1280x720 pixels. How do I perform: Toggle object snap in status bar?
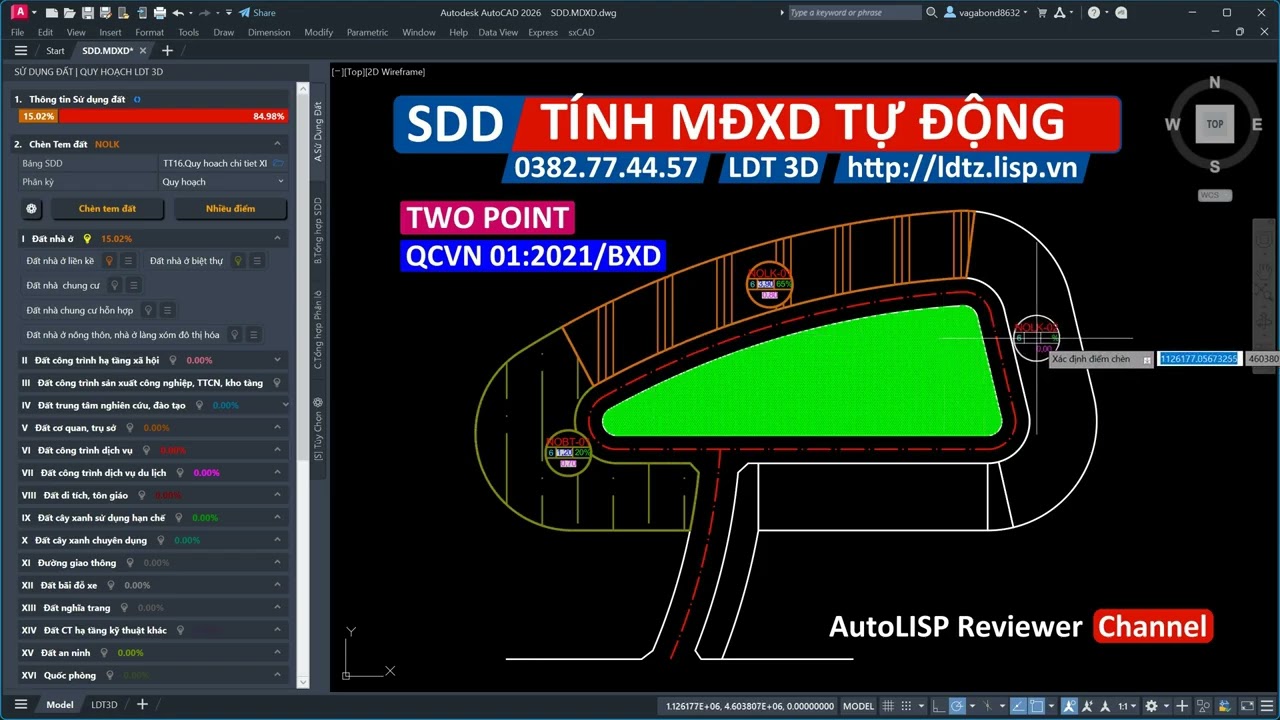point(1036,706)
